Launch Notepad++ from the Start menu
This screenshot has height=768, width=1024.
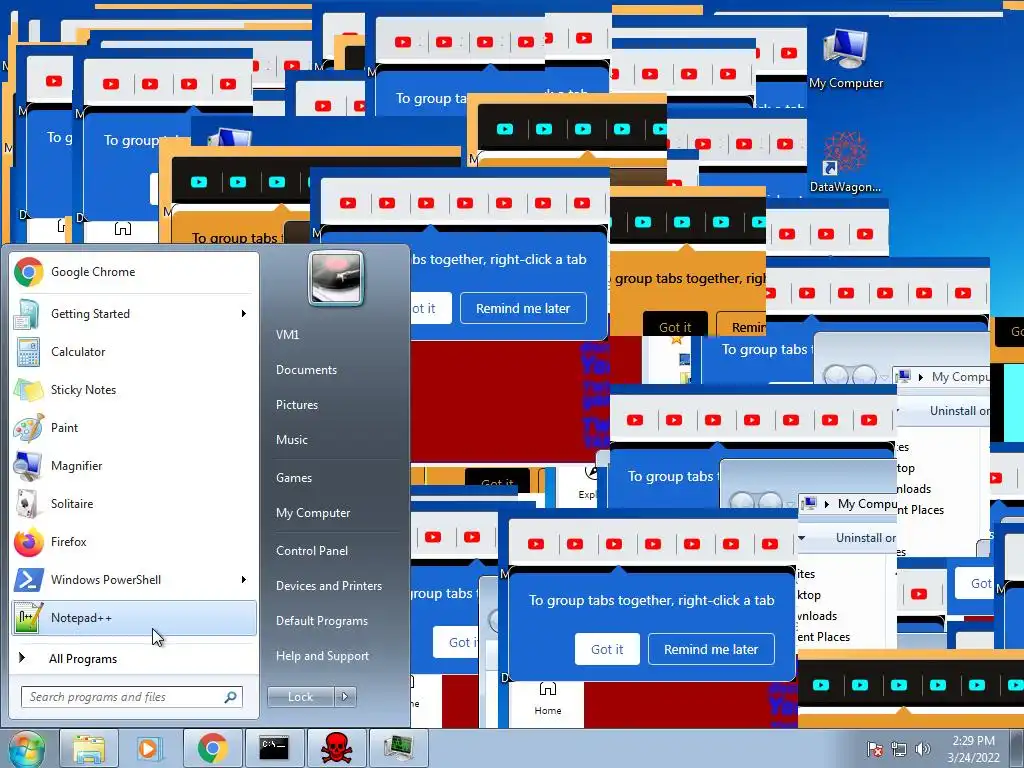[x=134, y=618]
